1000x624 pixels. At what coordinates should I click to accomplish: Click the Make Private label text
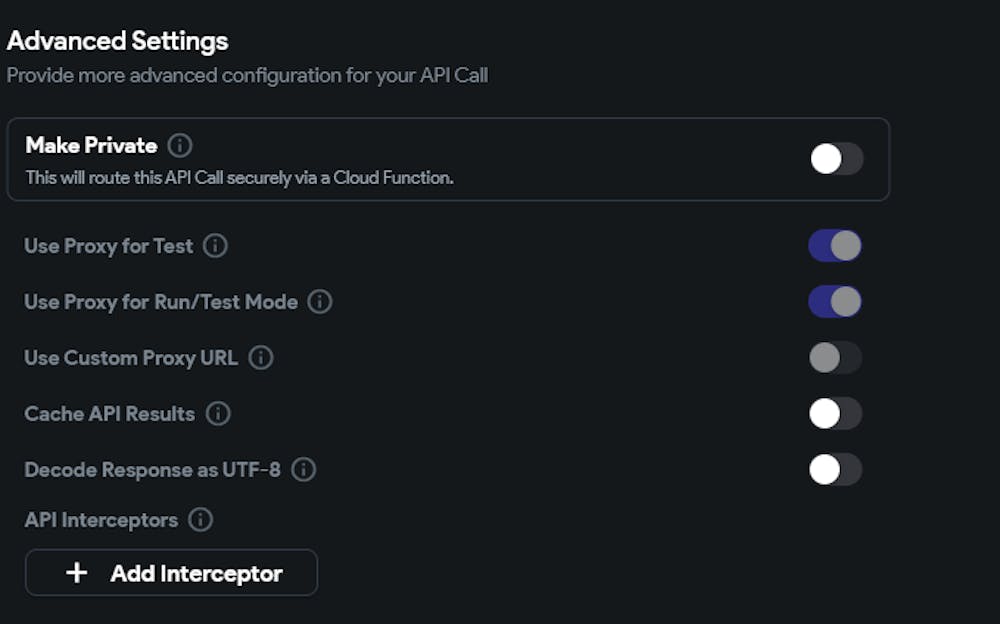click(x=91, y=146)
